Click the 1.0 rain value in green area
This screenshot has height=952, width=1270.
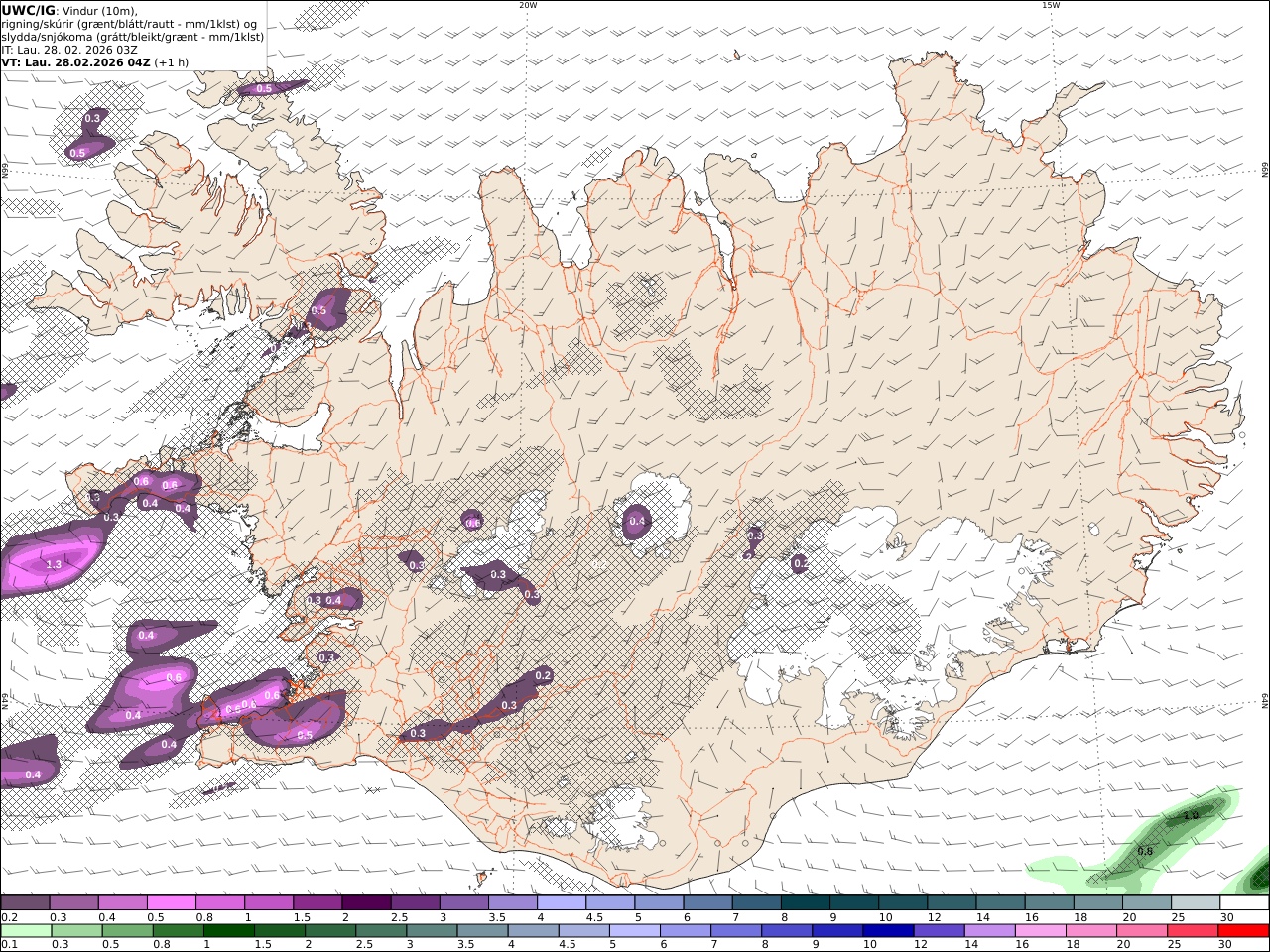pyautogui.click(x=1192, y=815)
